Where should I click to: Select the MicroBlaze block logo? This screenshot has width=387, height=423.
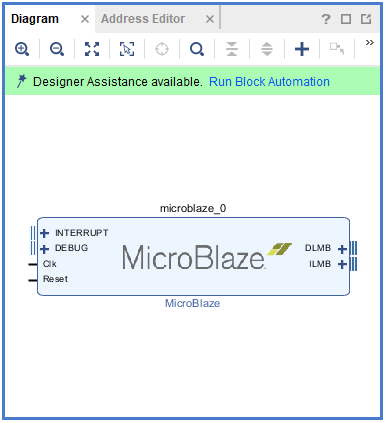click(207, 256)
